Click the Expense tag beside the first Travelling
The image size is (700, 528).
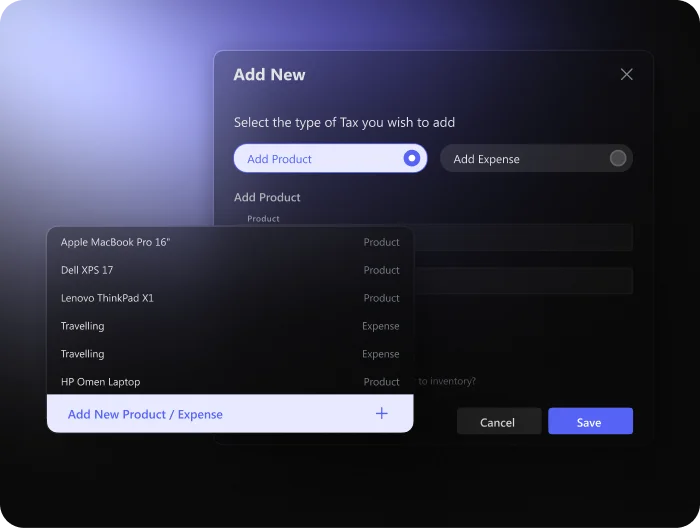click(x=380, y=326)
